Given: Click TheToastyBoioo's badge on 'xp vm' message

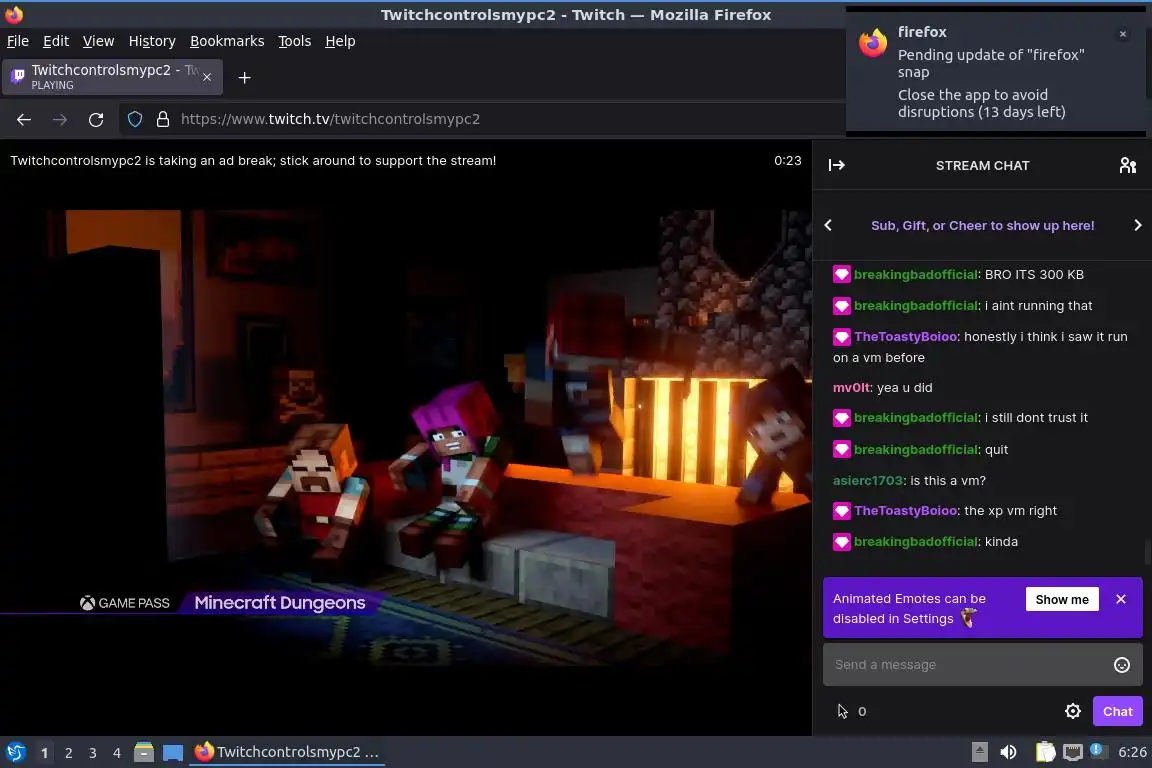Looking at the screenshot, I should (x=842, y=510).
